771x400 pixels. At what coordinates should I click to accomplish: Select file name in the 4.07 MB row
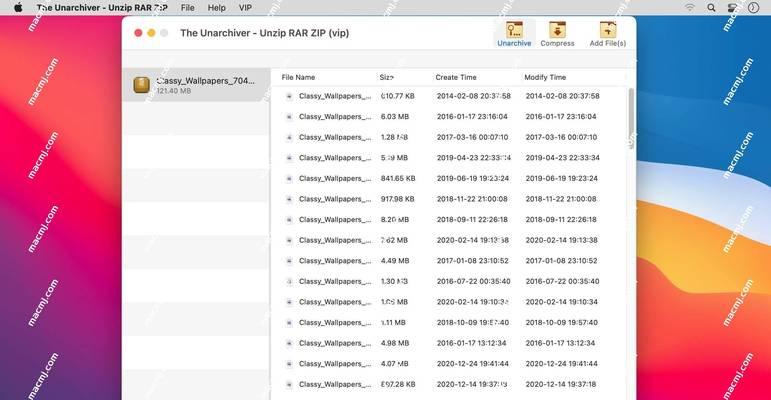[x=335, y=364]
